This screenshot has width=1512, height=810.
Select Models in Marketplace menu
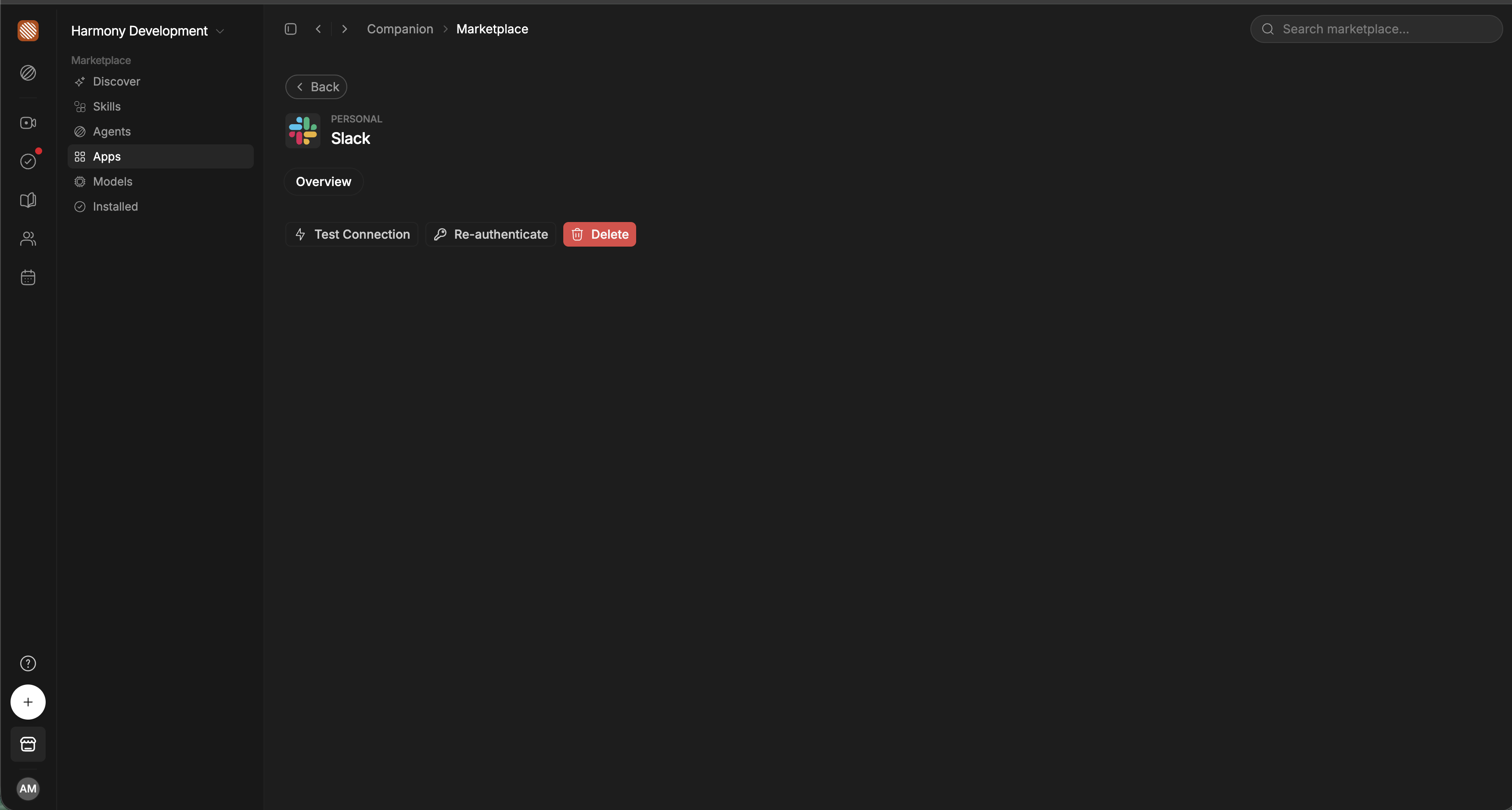[x=161, y=182]
